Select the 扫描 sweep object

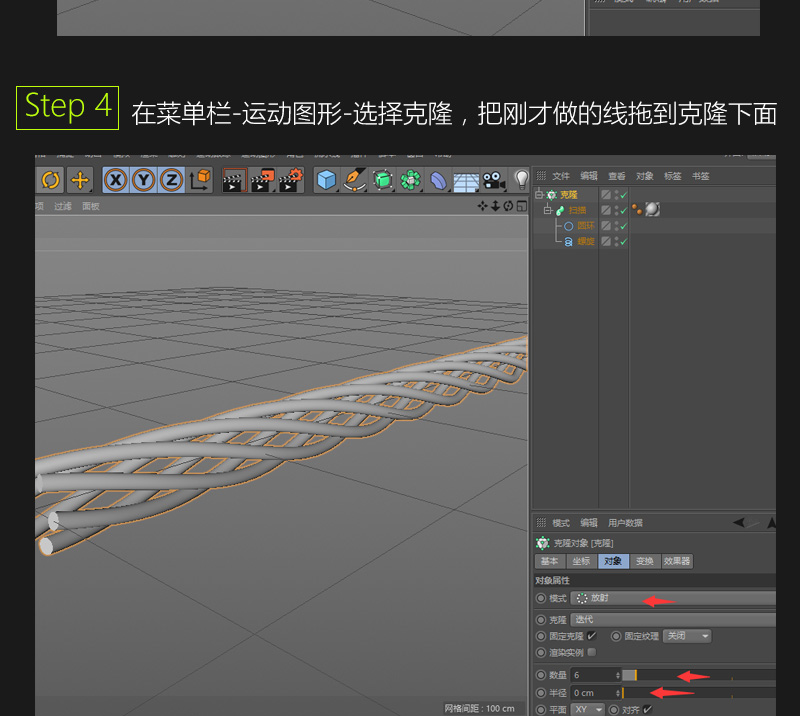tap(577, 210)
